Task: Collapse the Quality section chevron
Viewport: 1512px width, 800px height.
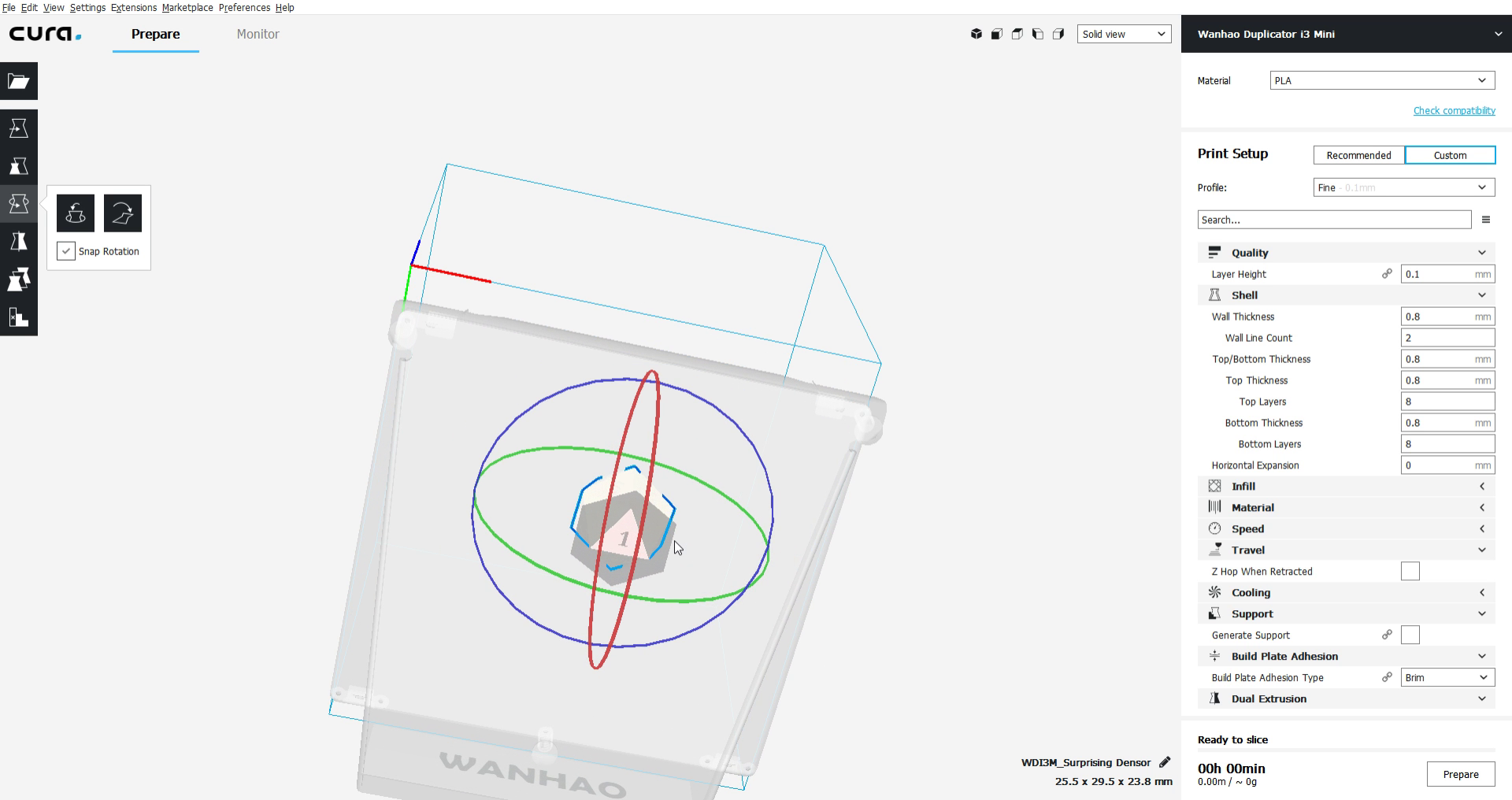Action: (x=1481, y=253)
